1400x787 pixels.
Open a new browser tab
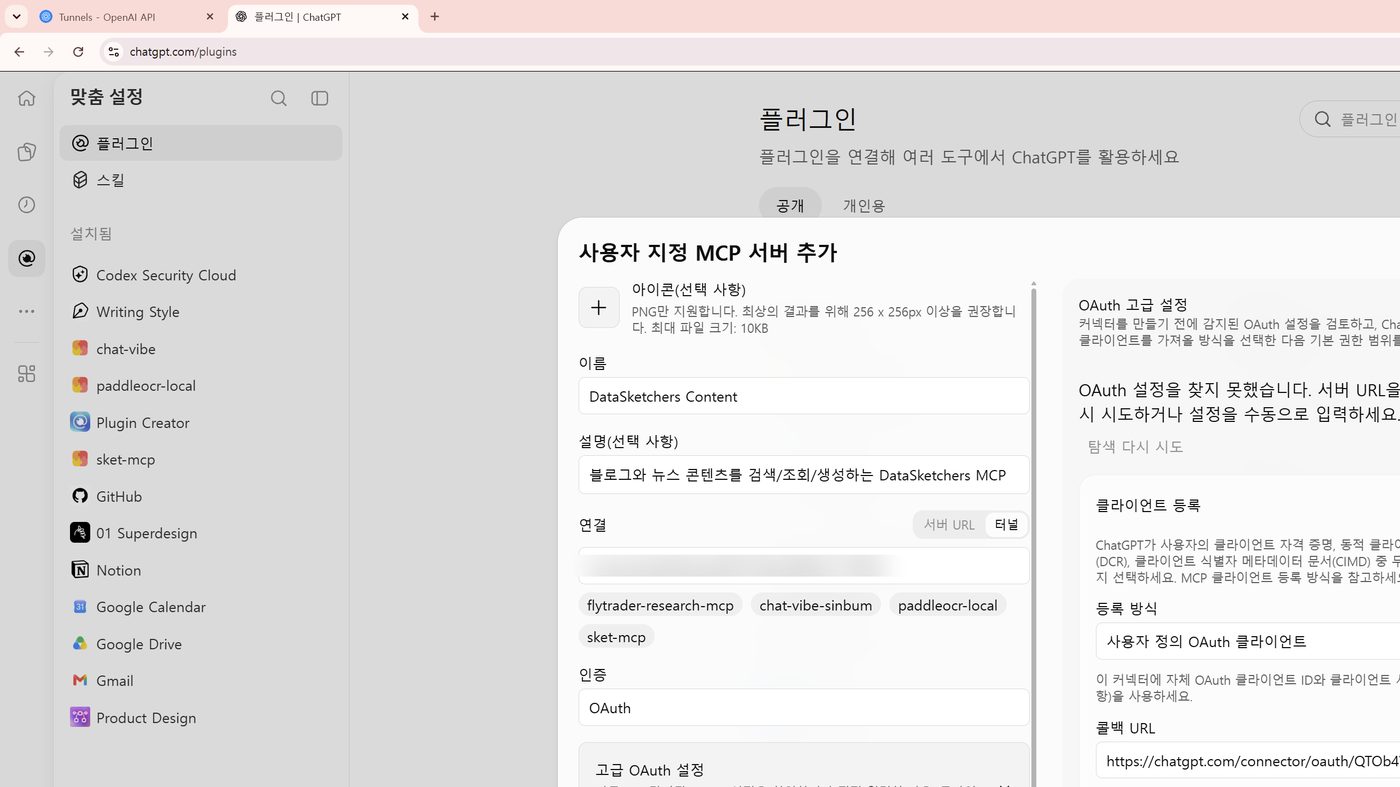point(434,17)
